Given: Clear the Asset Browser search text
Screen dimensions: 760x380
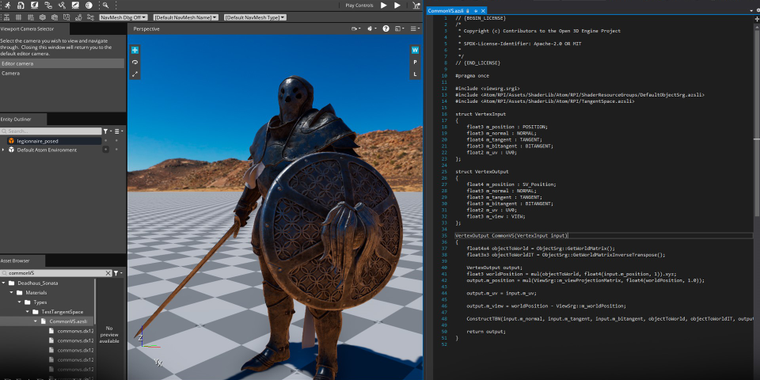Looking at the screenshot, I should tap(109, 273).
